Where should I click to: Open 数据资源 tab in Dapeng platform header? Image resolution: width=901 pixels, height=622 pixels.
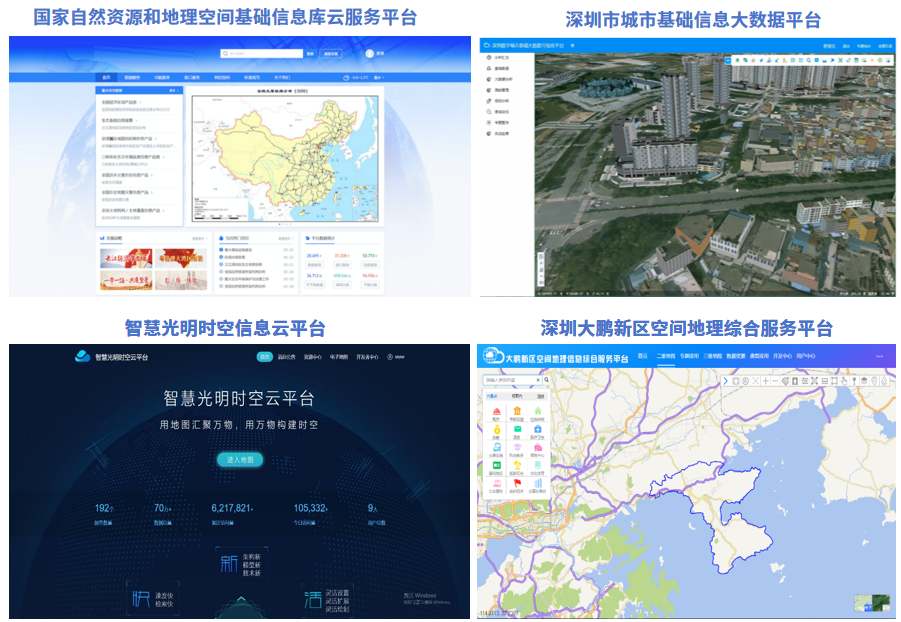[x=736, y=356]
